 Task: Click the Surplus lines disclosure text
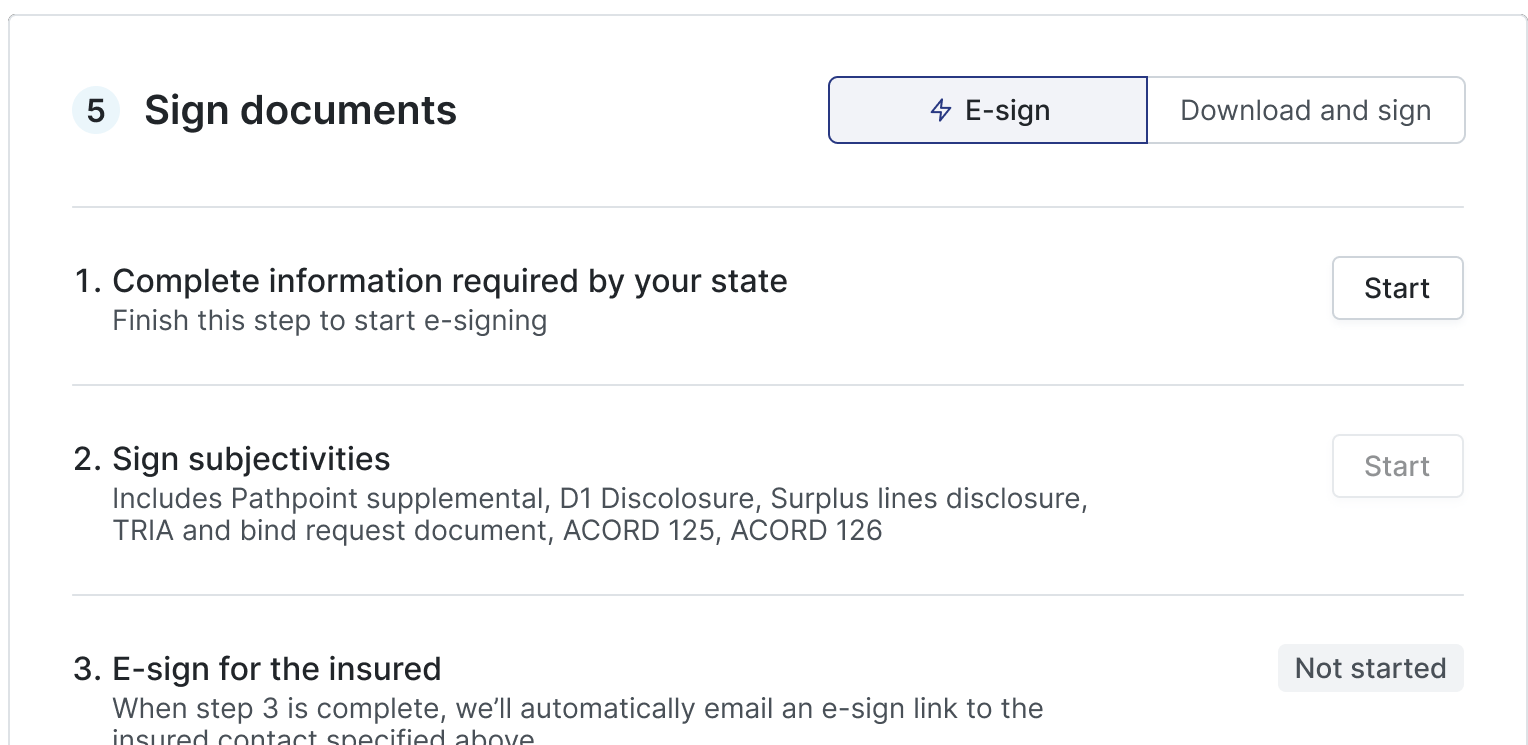926,498
